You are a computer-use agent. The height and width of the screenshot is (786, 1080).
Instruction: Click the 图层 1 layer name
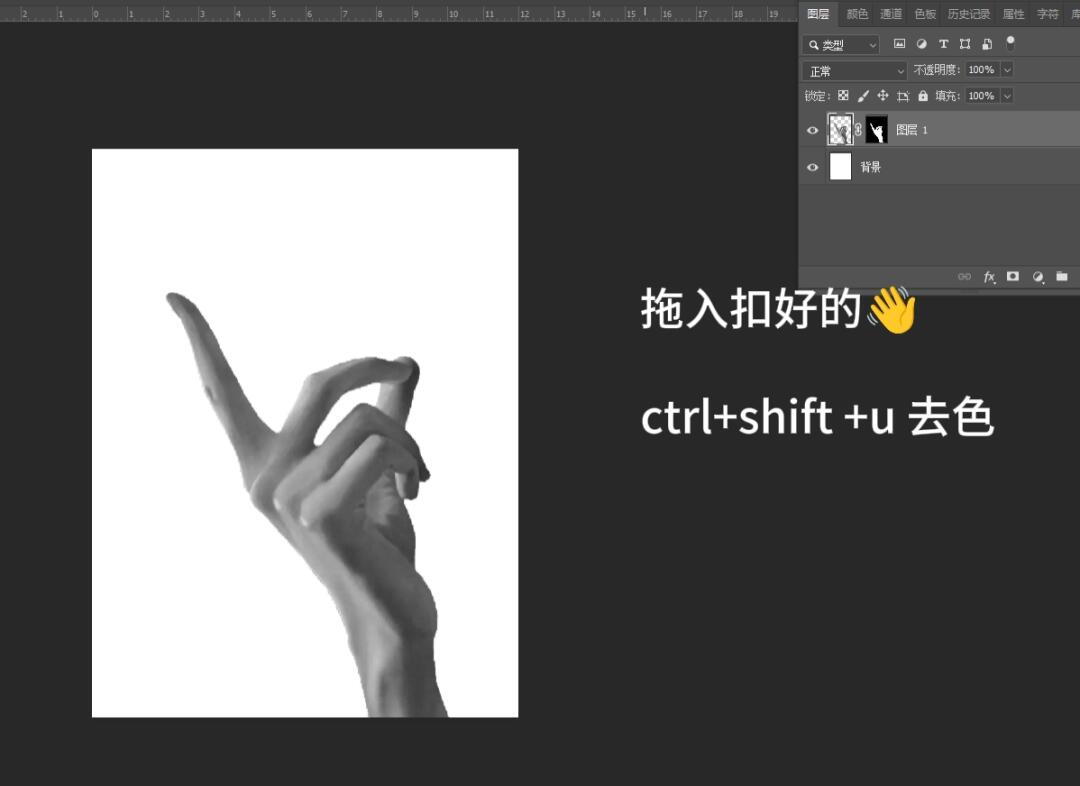coord(912,130)
